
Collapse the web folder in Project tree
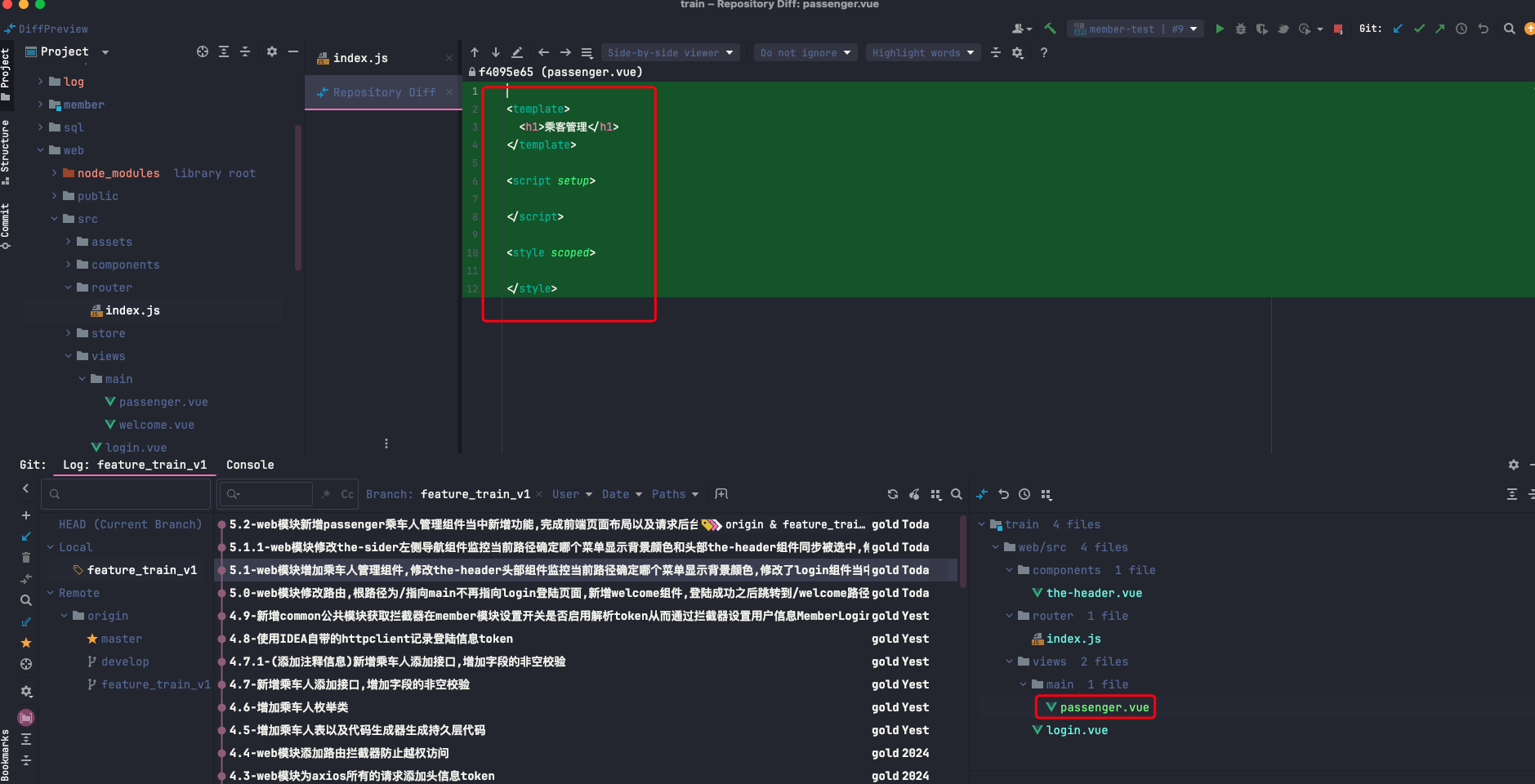(41, 150)
